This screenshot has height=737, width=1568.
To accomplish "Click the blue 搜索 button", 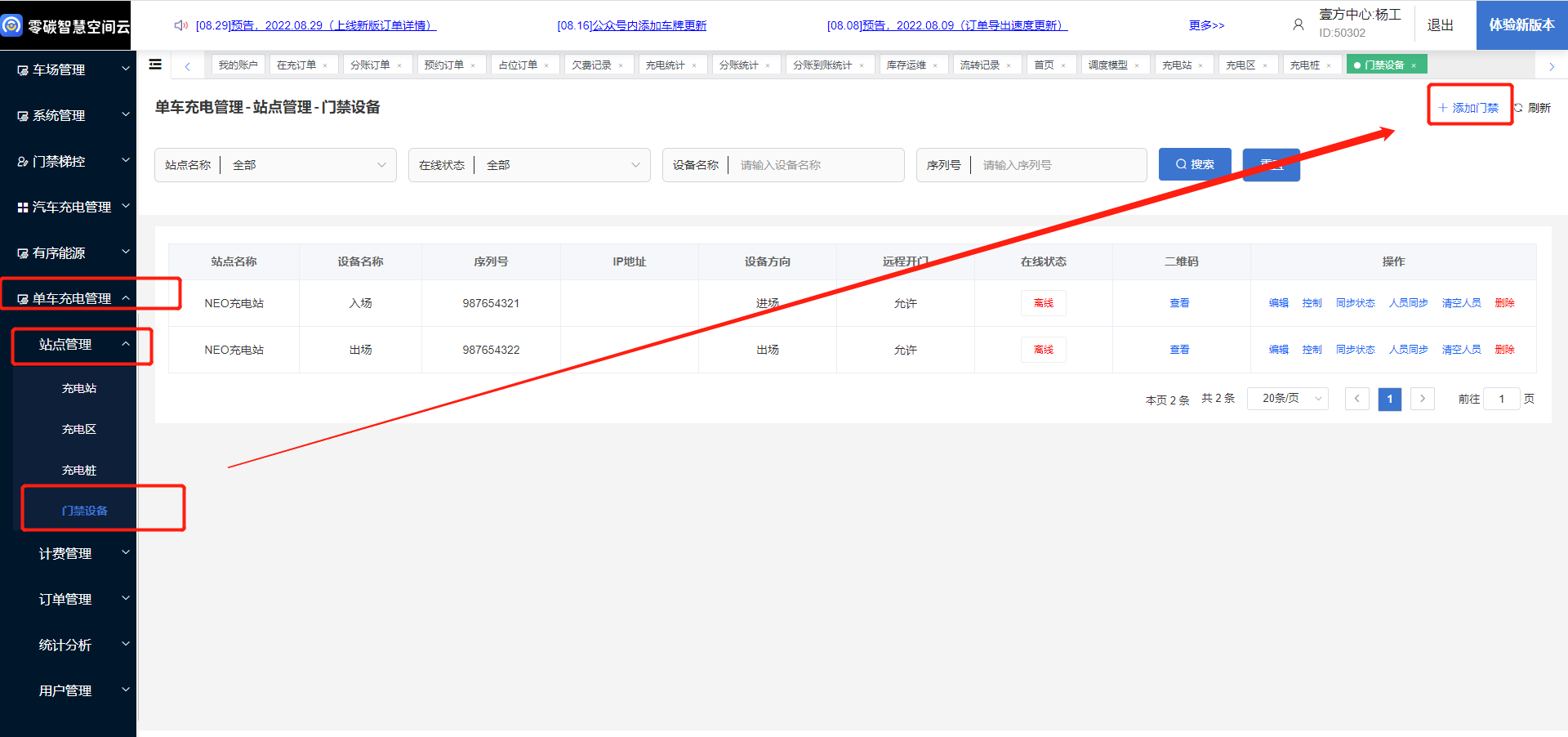I will click(1194, 164).
